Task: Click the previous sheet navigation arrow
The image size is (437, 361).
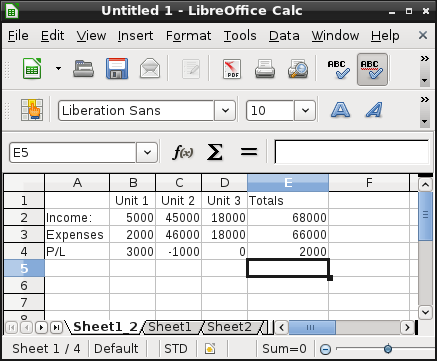Action: pos(26,327)
